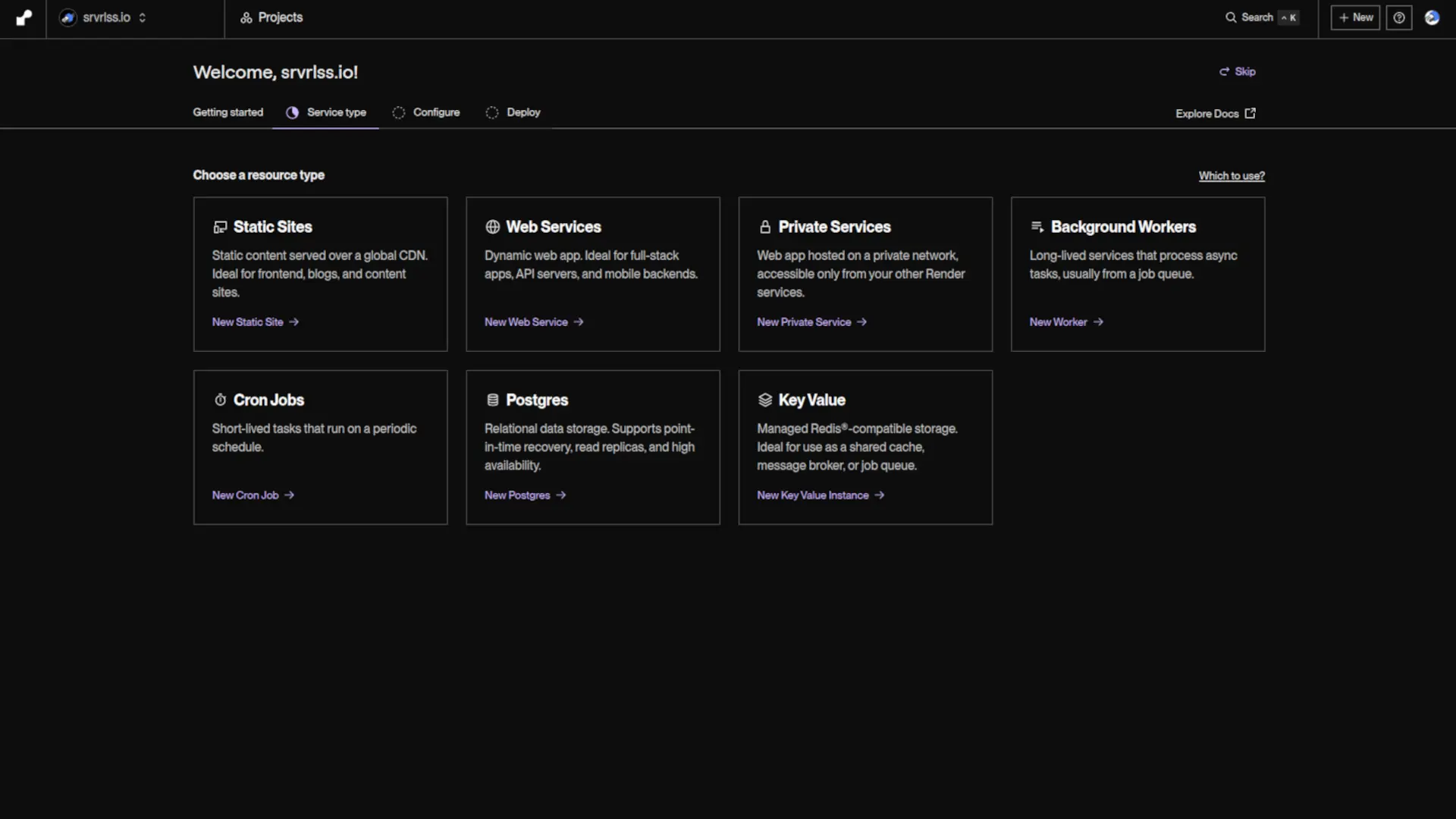Image resolution: width=1456 pixels, height=819 pixels.
Task: Click the Skip arrow icon
Action: pos(1224,71)
